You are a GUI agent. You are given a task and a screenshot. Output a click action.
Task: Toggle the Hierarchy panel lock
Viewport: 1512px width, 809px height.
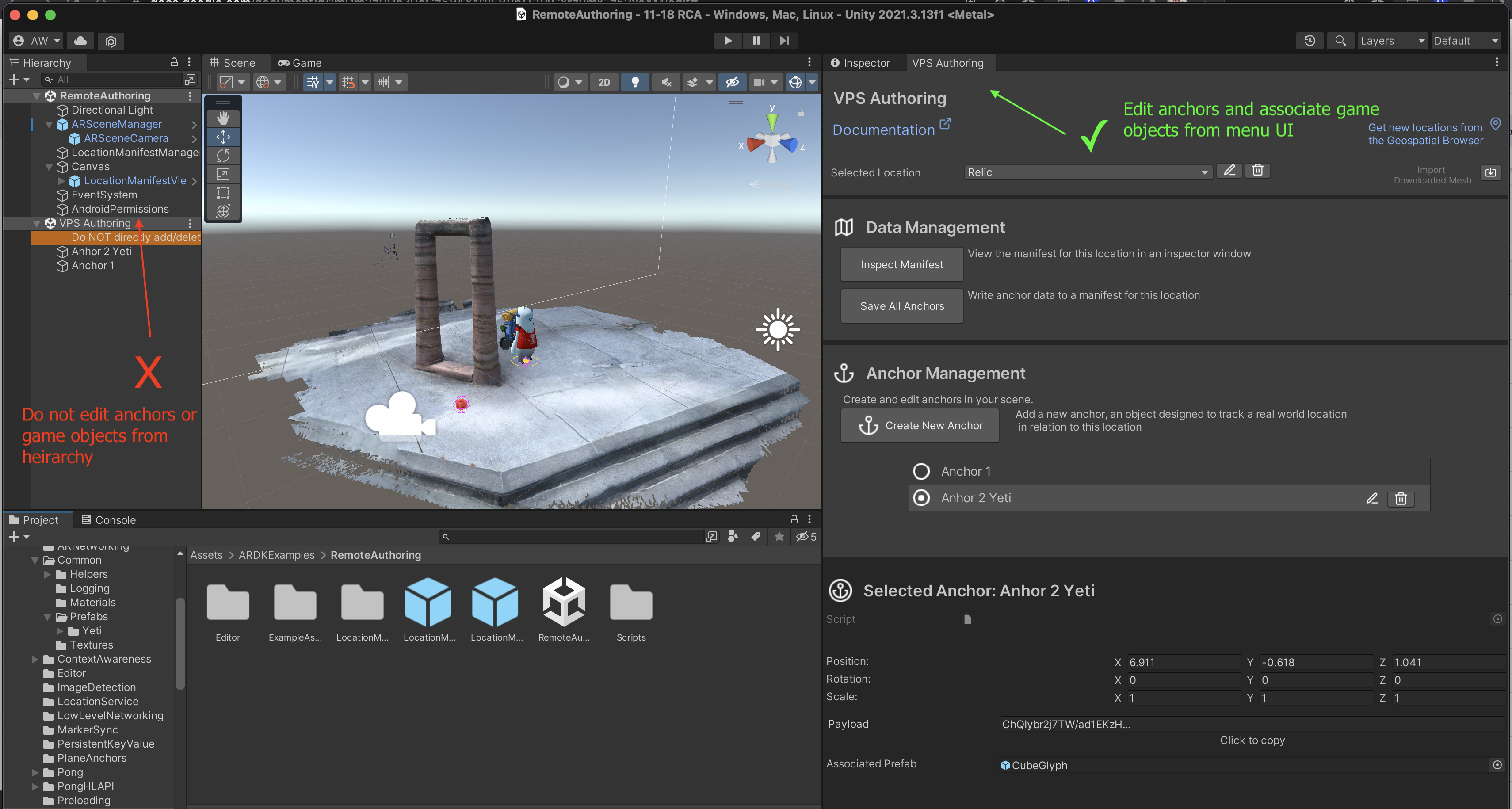pos(174,62)
